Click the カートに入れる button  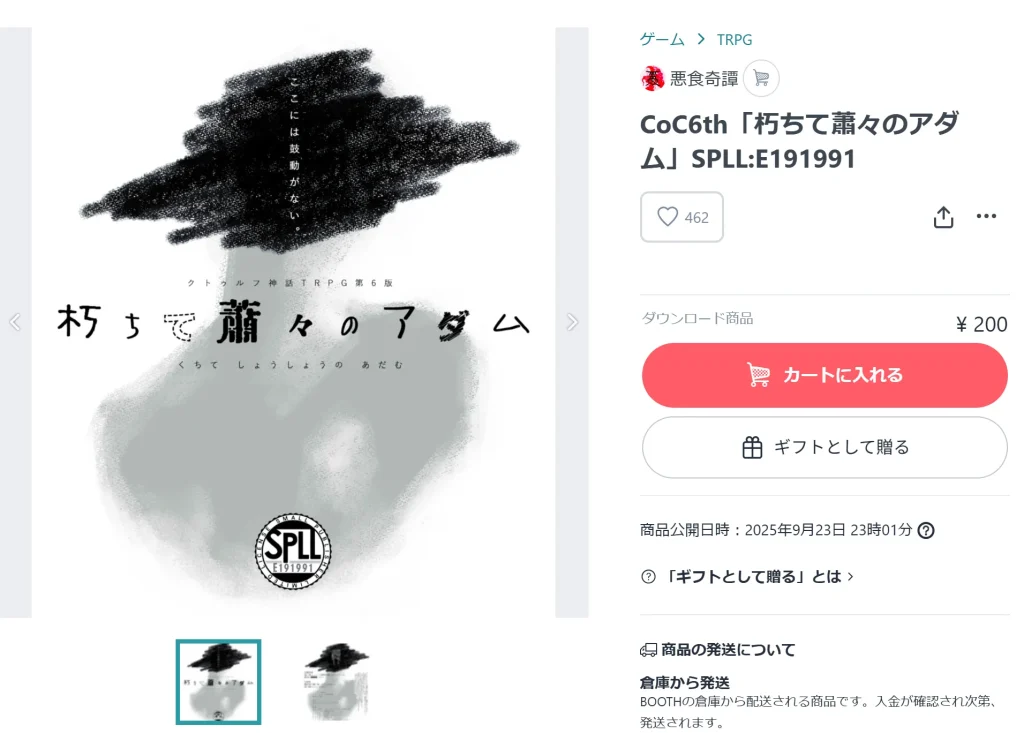point(824,375)
